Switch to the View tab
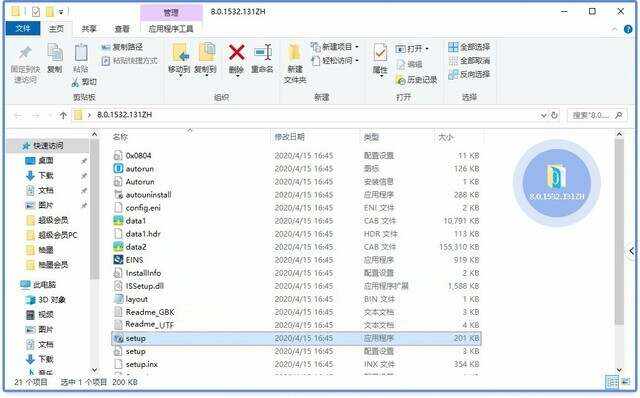 pyautogui.click(x=122, y=29)
